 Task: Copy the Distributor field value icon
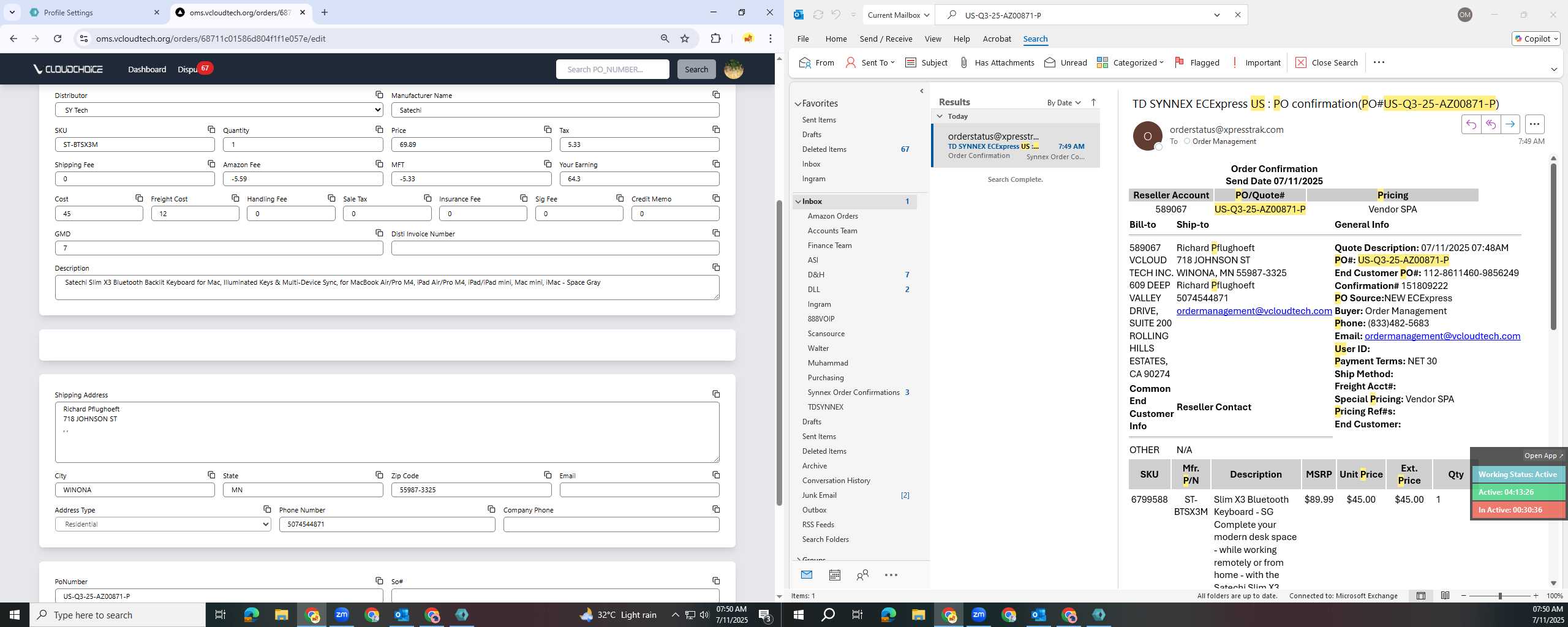(379, 94)
